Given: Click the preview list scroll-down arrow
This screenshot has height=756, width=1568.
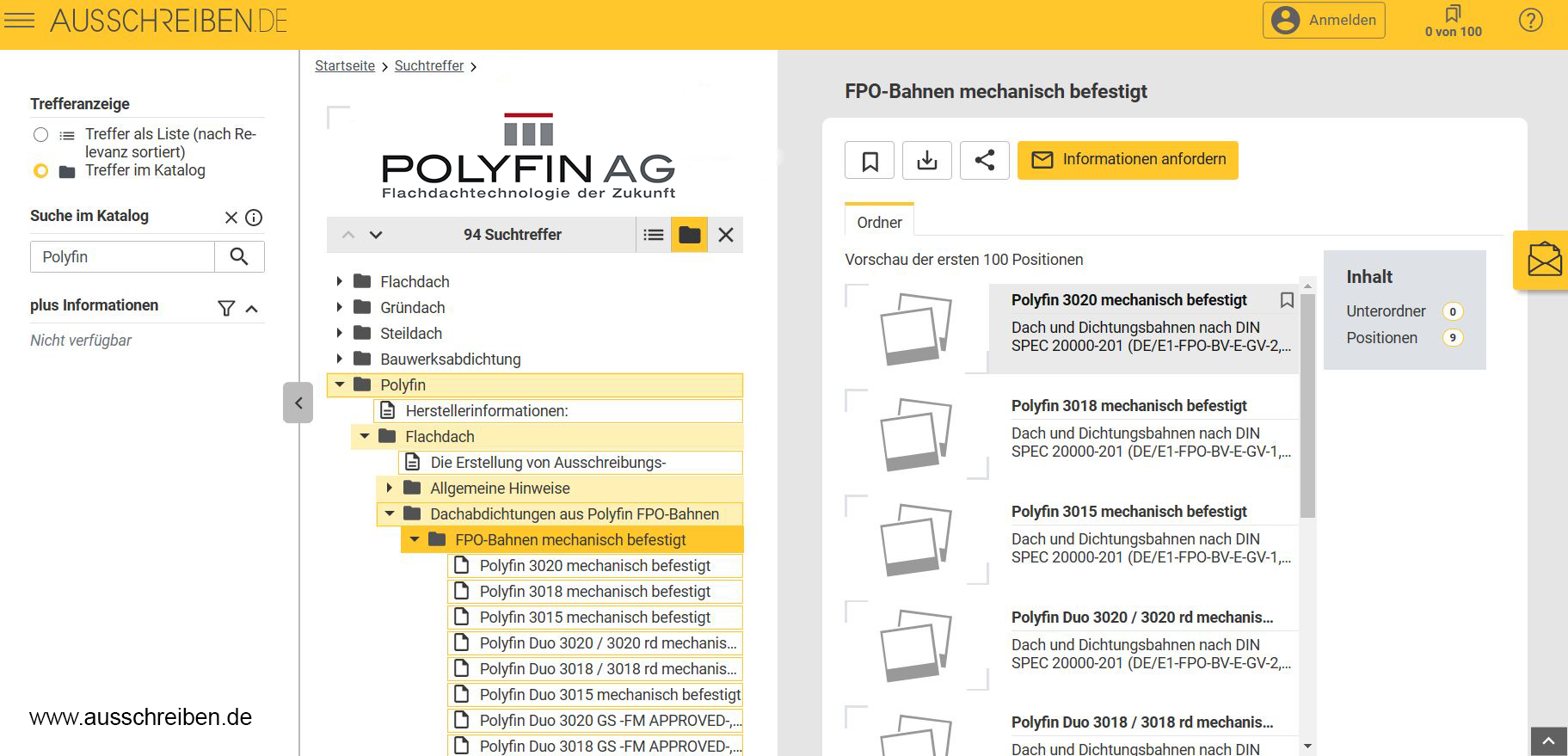Looking at the screenshot, I should (x=1307, y=747).
